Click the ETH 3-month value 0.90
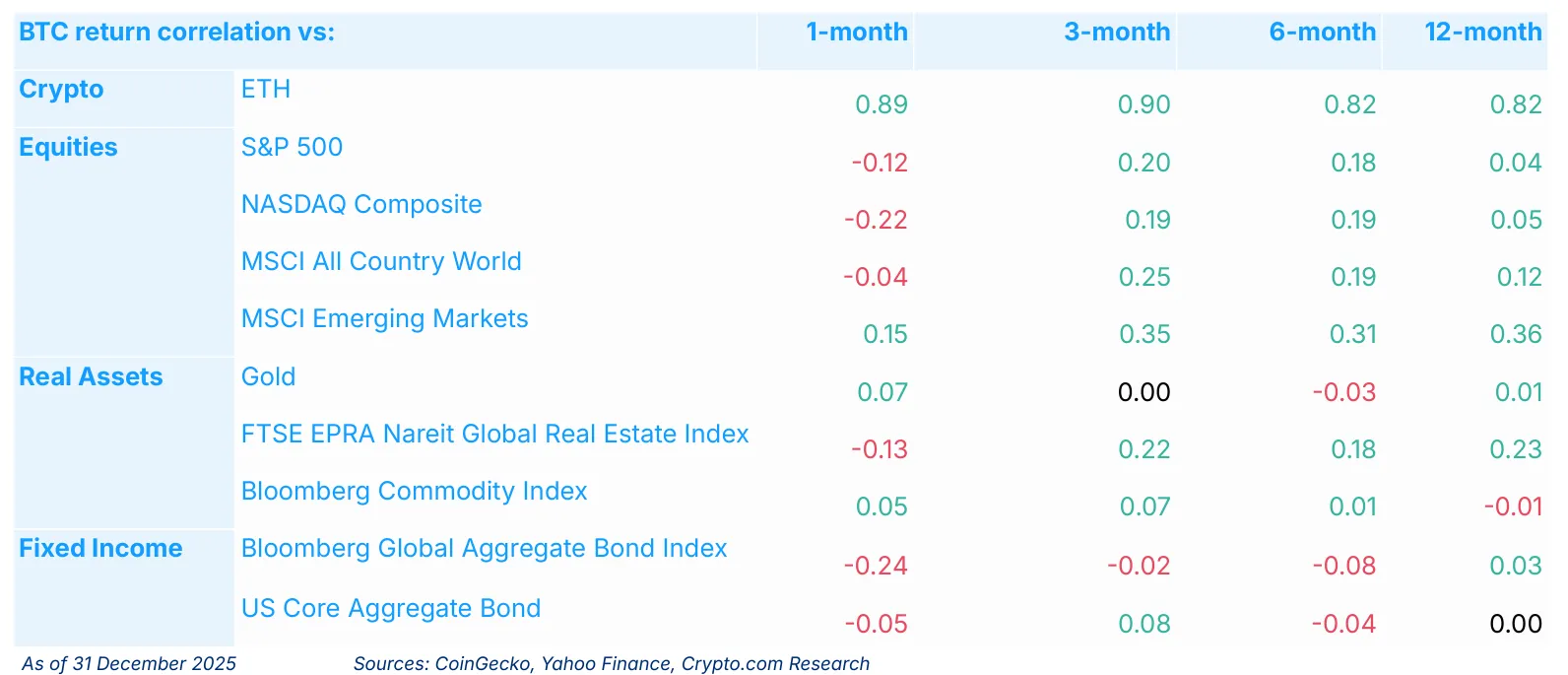Screen dimensions: 1568x675 1143,105
